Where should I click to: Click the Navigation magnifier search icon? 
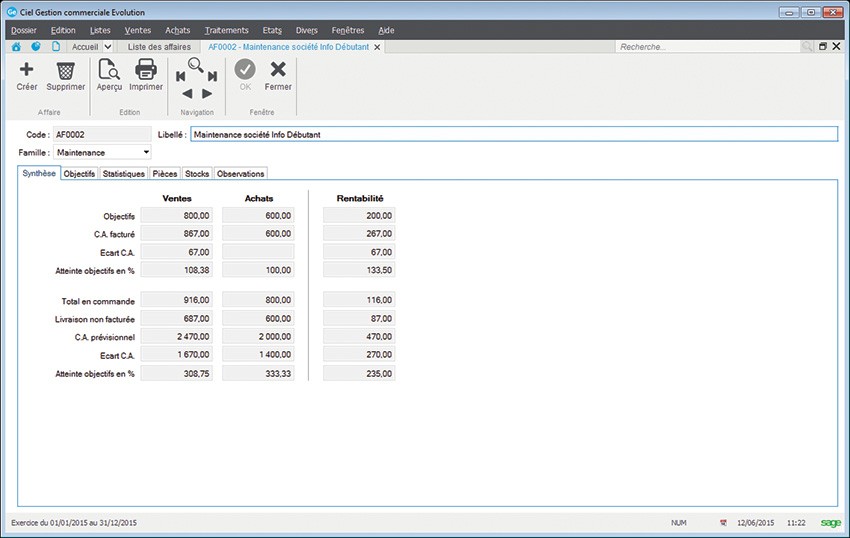(x=196, y=66)
